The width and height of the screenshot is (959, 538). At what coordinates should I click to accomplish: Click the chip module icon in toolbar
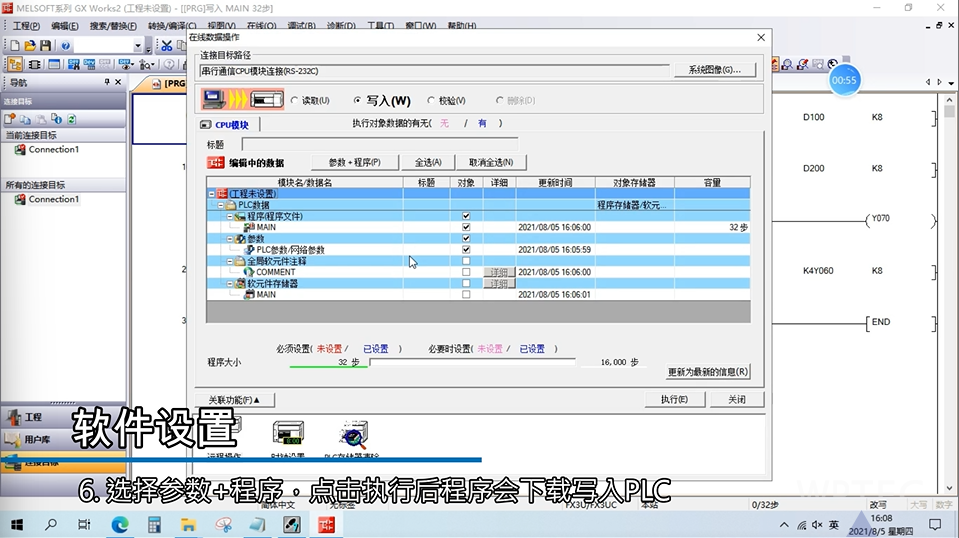click(35, 64)
